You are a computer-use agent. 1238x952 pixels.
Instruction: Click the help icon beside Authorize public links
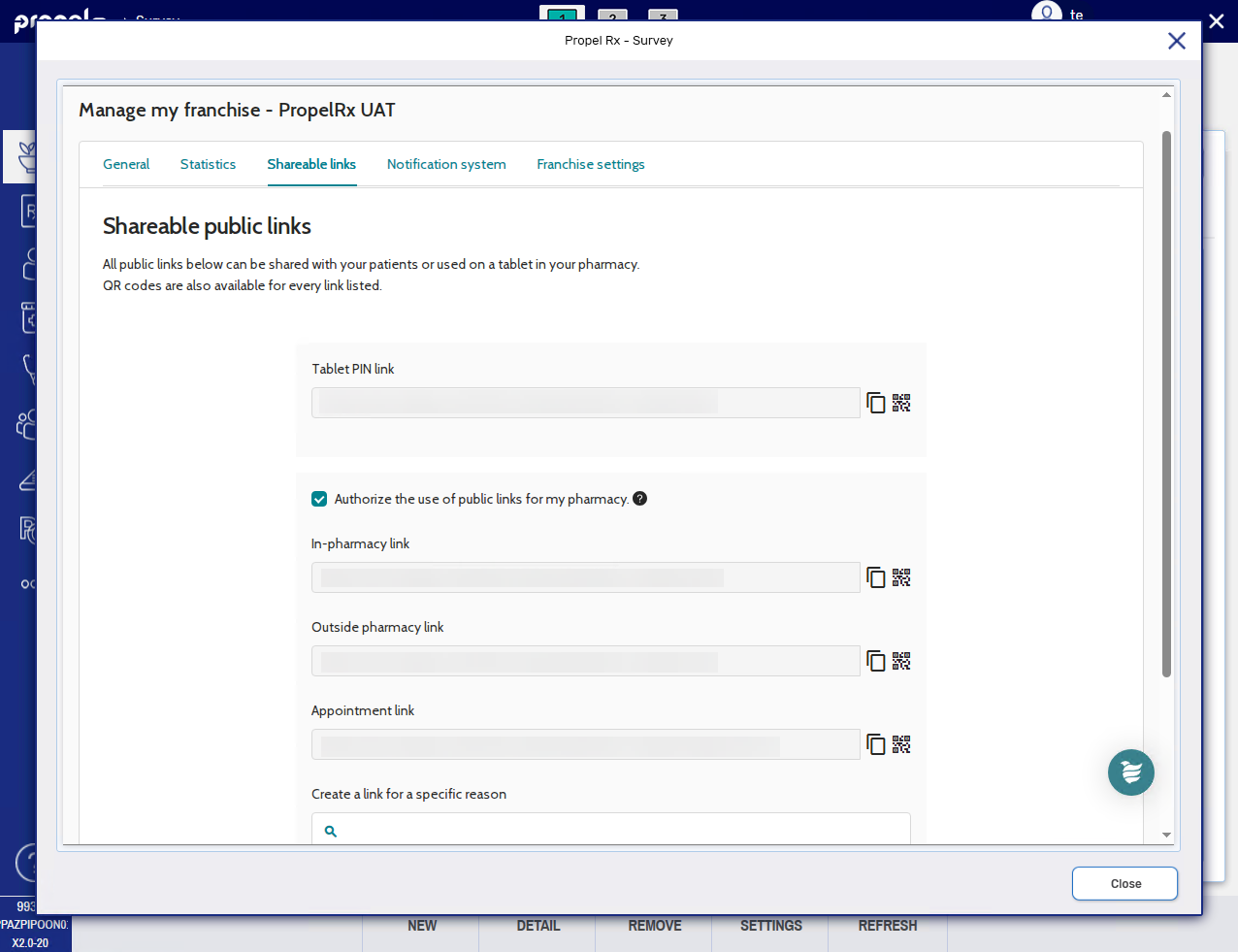click(x=639, y=499)
